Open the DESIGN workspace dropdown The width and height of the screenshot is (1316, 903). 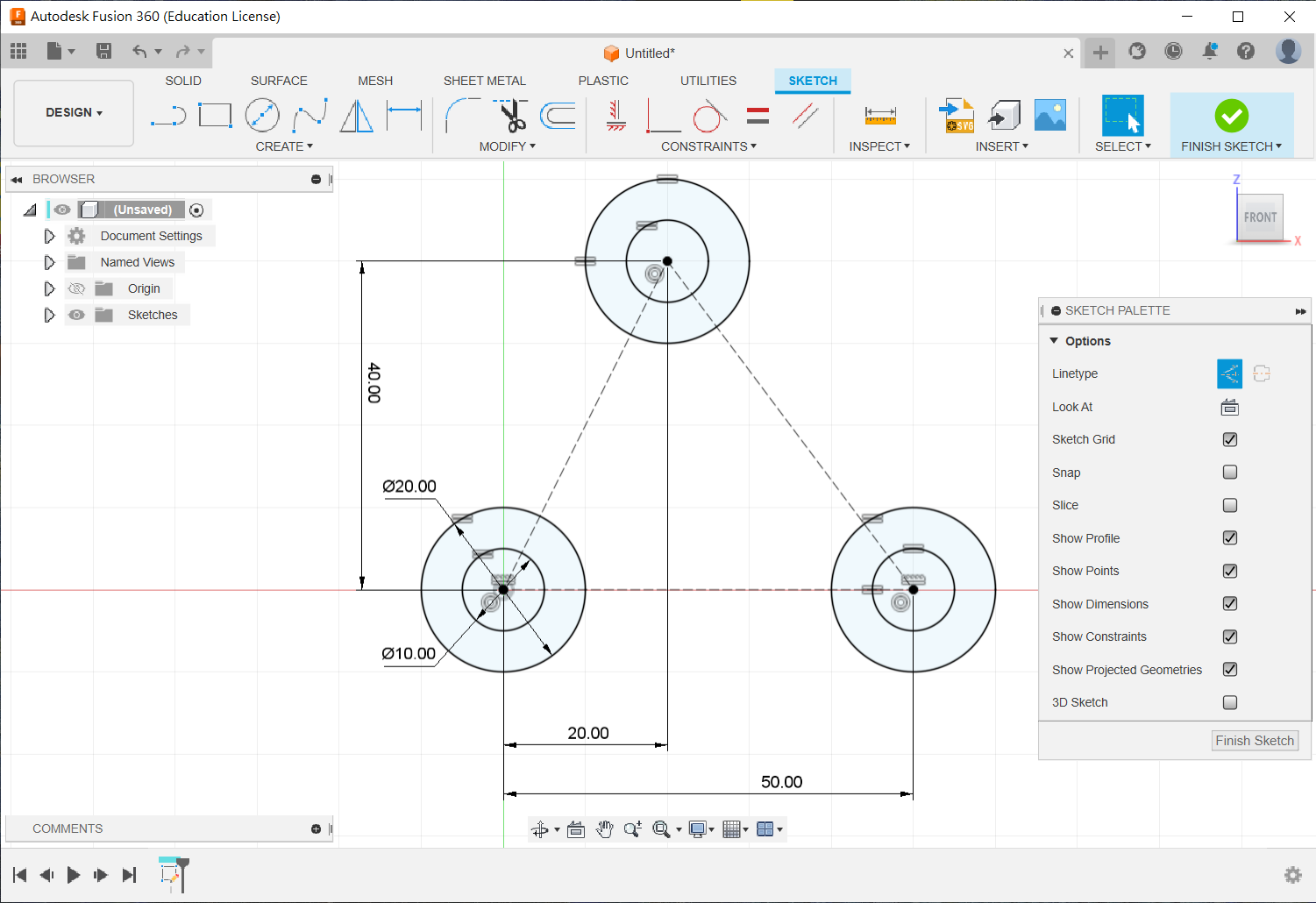tap(75, 113)
